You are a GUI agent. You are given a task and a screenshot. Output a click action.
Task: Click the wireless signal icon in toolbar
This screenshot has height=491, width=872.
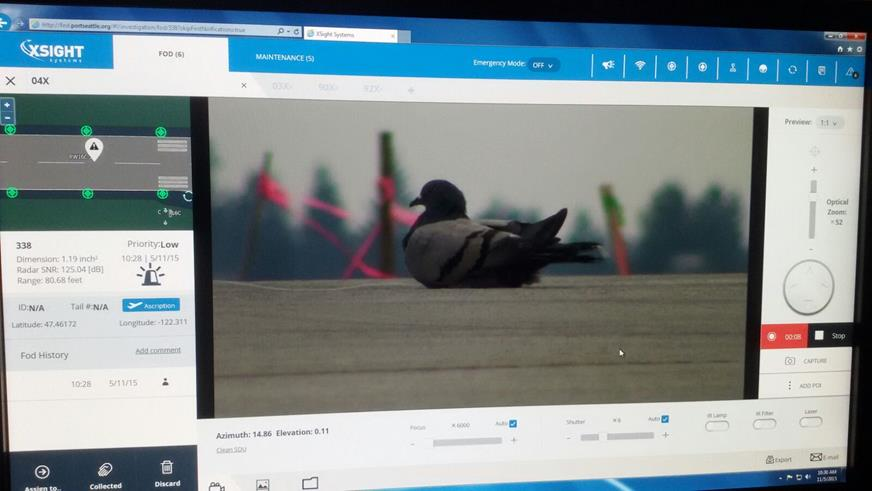point(640,66)
